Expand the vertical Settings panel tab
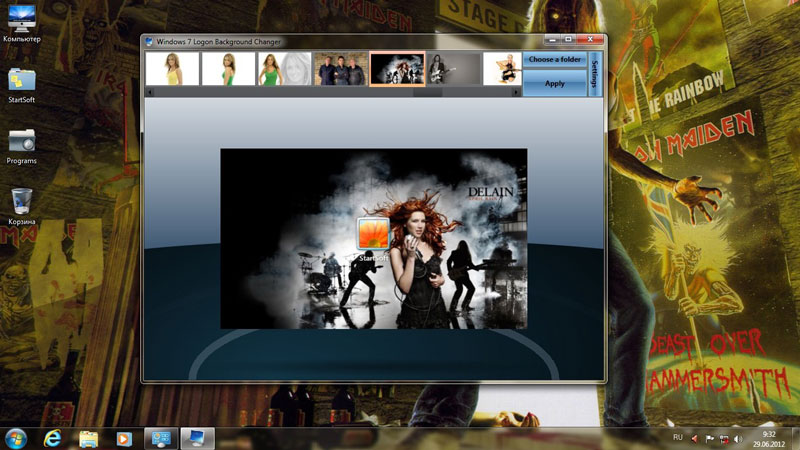 [595, 74]
